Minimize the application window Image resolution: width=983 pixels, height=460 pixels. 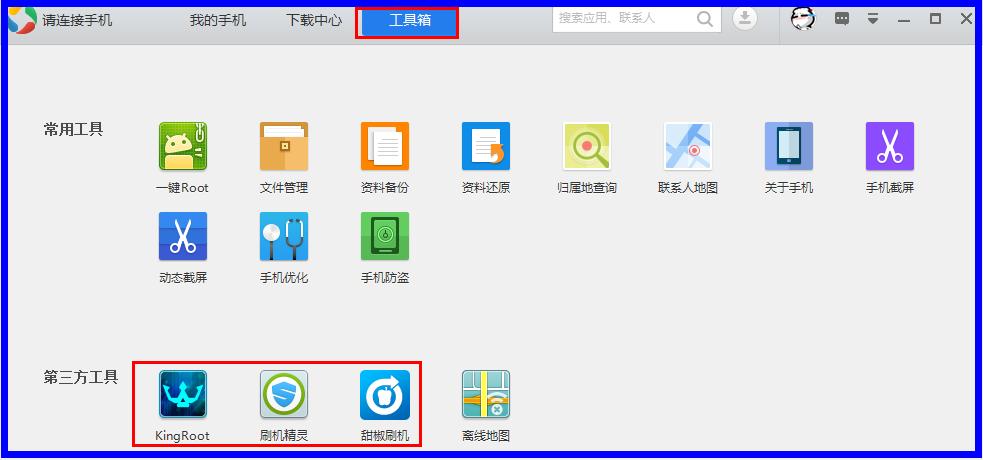(903, 19)
